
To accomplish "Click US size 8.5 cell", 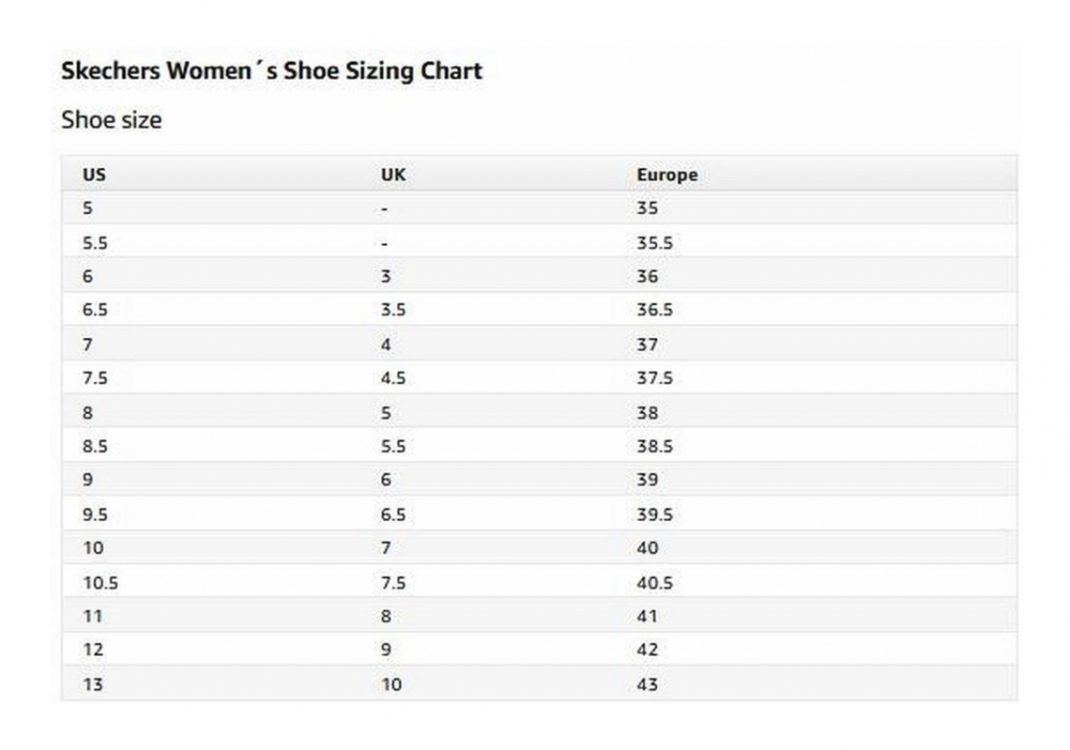I will pyautogui.click(x=94, y=447).
